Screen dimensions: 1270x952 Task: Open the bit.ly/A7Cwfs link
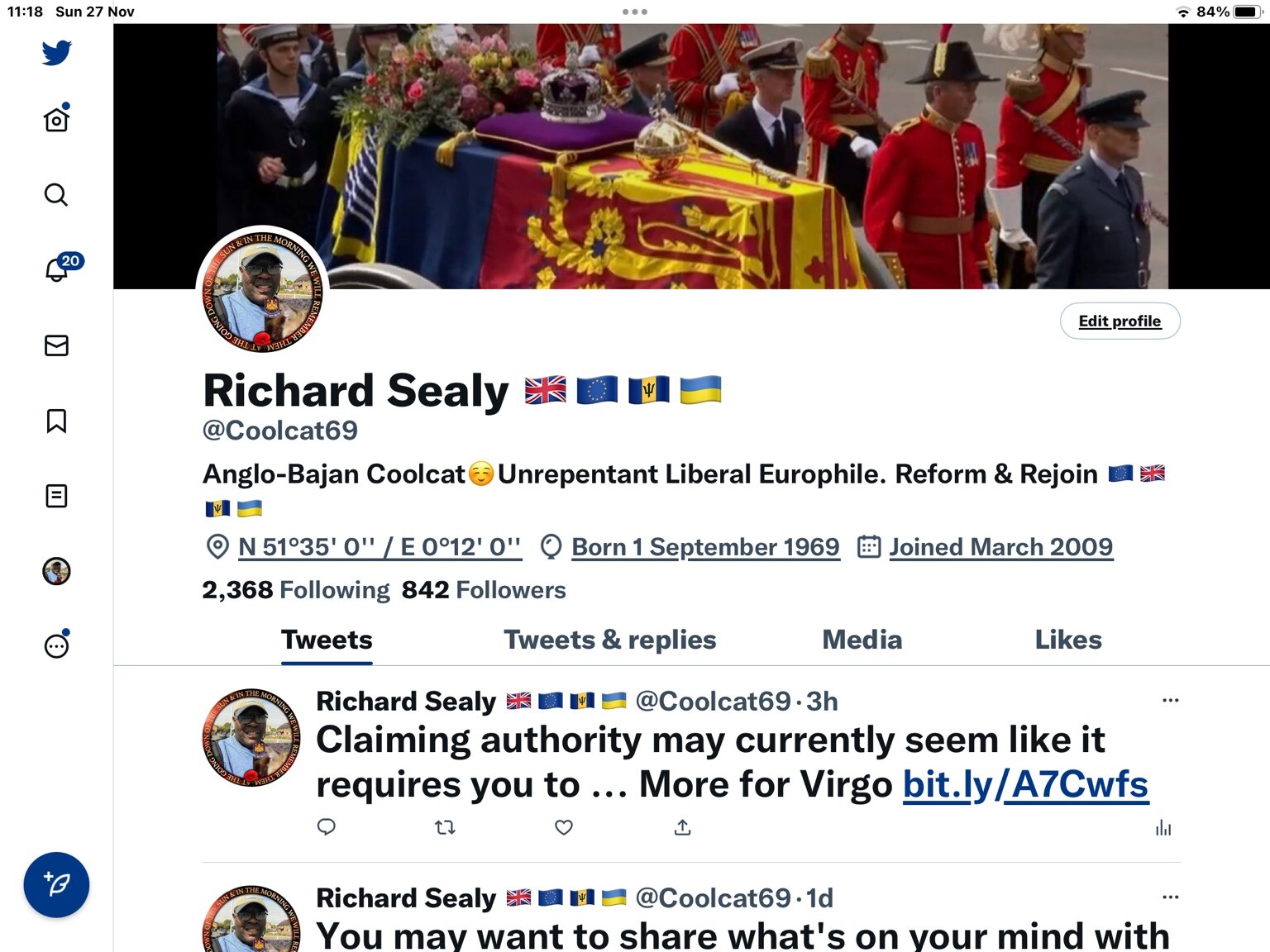1025,784
